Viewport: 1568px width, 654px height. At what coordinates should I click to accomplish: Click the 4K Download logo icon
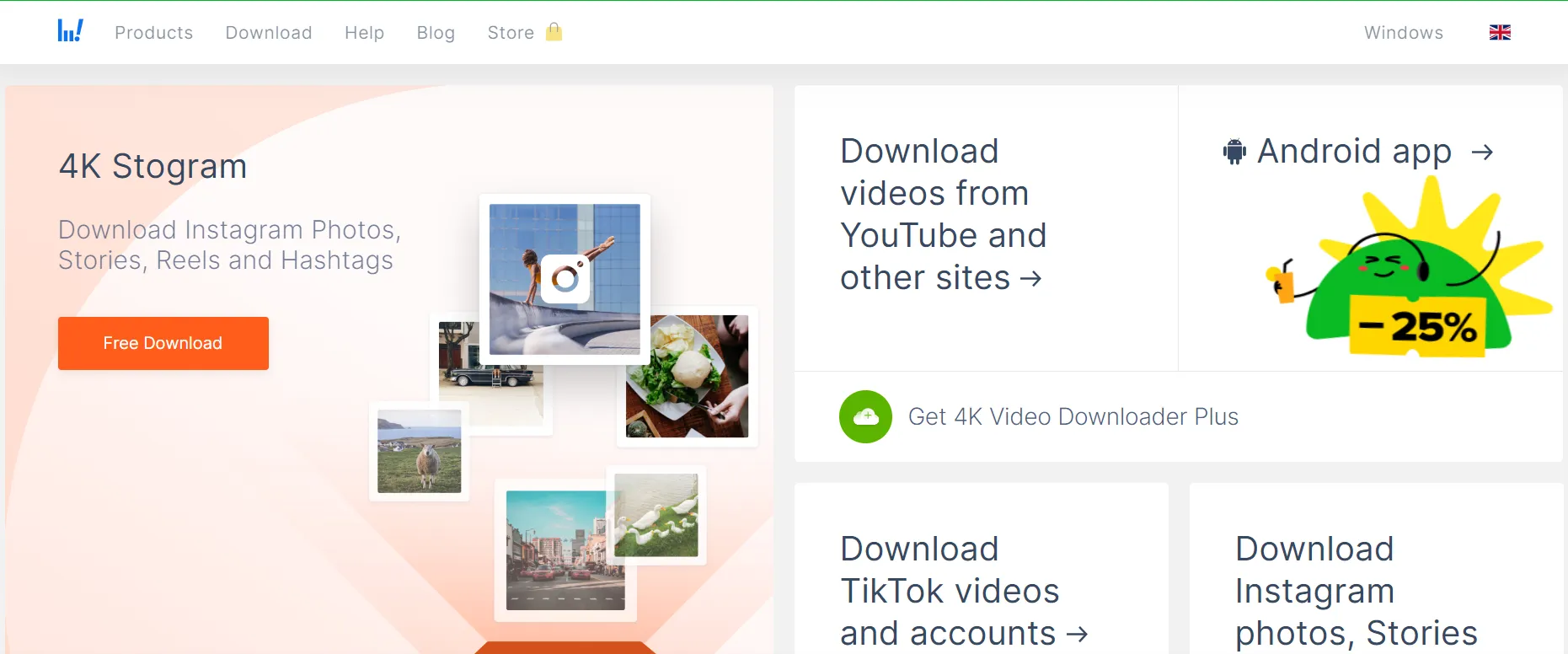coord(70,31)
